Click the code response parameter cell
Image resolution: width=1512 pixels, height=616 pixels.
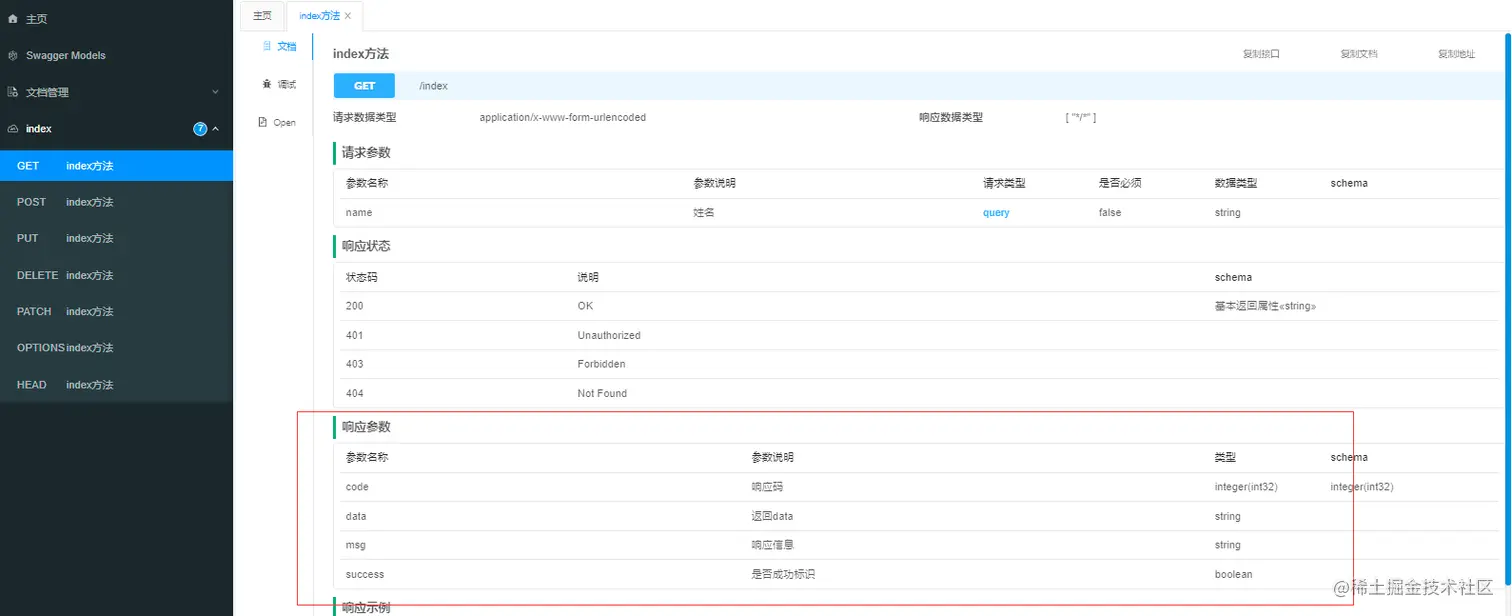[x=357, y=487]
